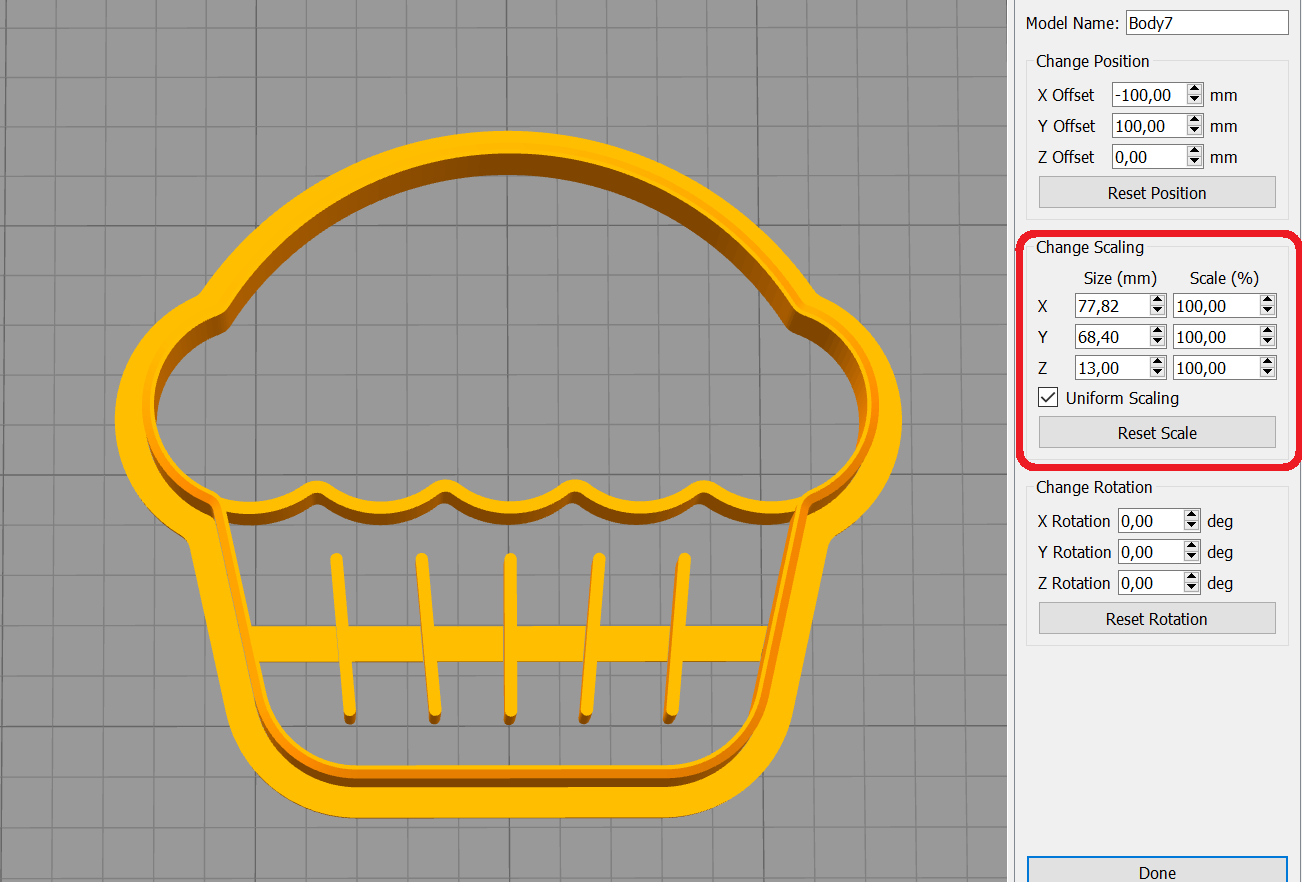
Task: Decrease Y Offset with the down arrow
Action: pyautogui.click(x=1195, y=132)
